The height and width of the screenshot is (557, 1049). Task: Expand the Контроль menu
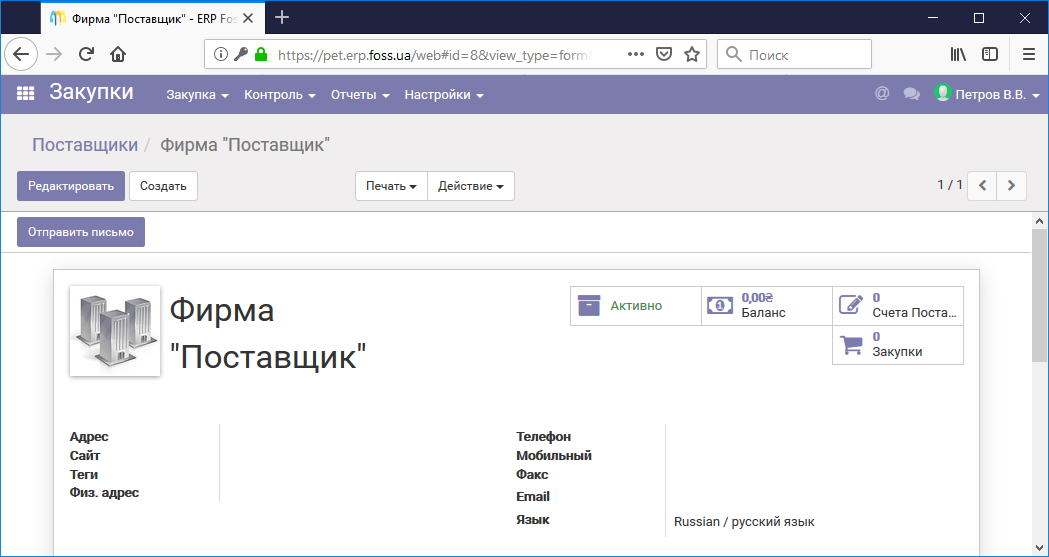point(280,95)
